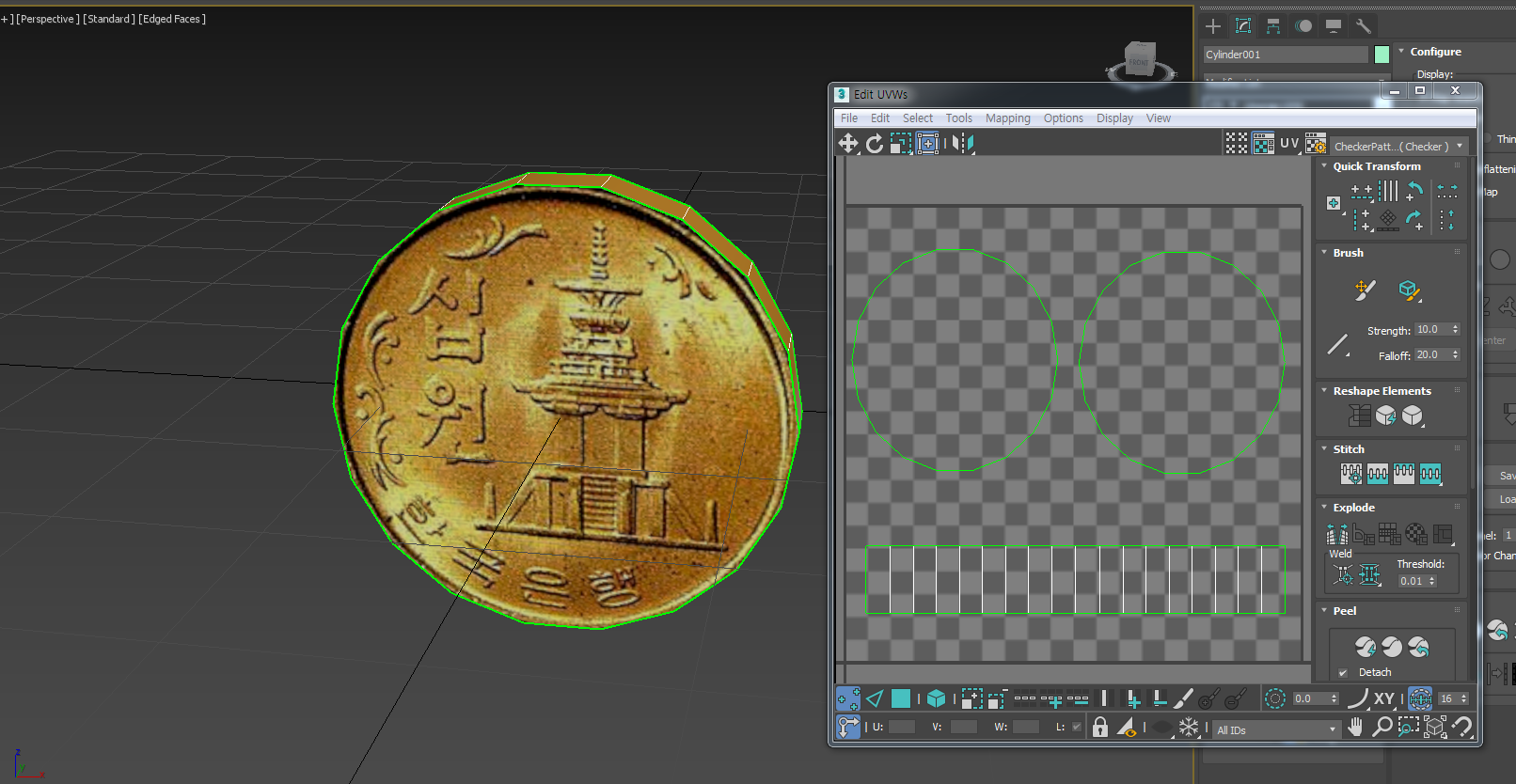Click Straighten Selection in Reshape Elements

pyautogui.click(x=1360, y=416)
